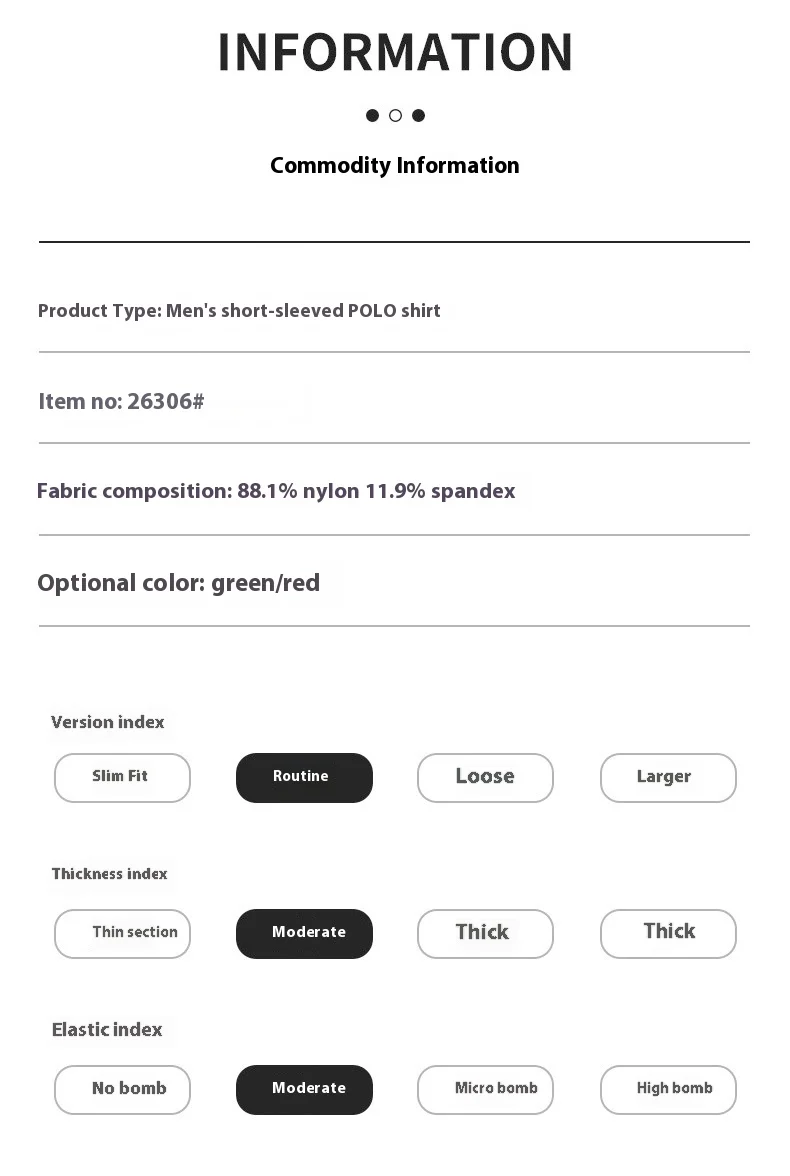Click the Product Type POLO shirt row
The image size is (790, 1176).
coord(239,311)
